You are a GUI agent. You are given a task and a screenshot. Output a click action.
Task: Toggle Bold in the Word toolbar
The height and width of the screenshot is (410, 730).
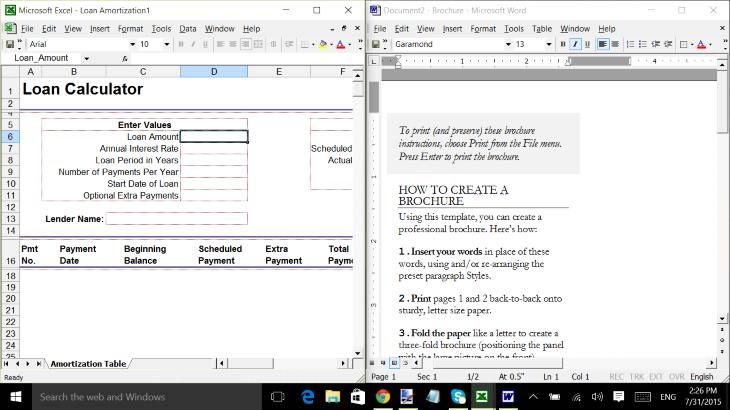click(563, 44)
